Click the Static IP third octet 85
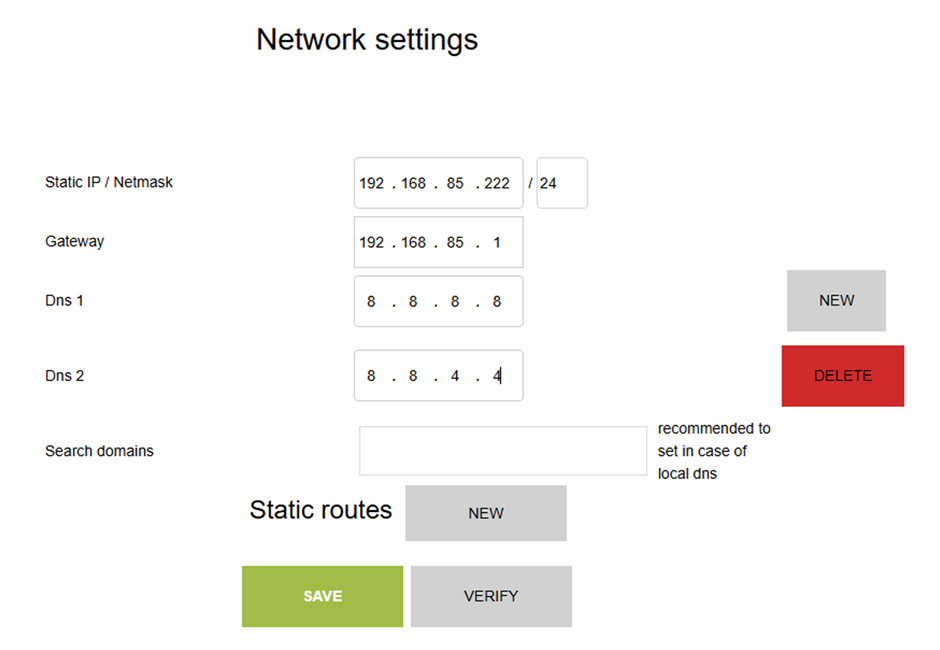The image size is (940, 650). click(x=455, y=183)
